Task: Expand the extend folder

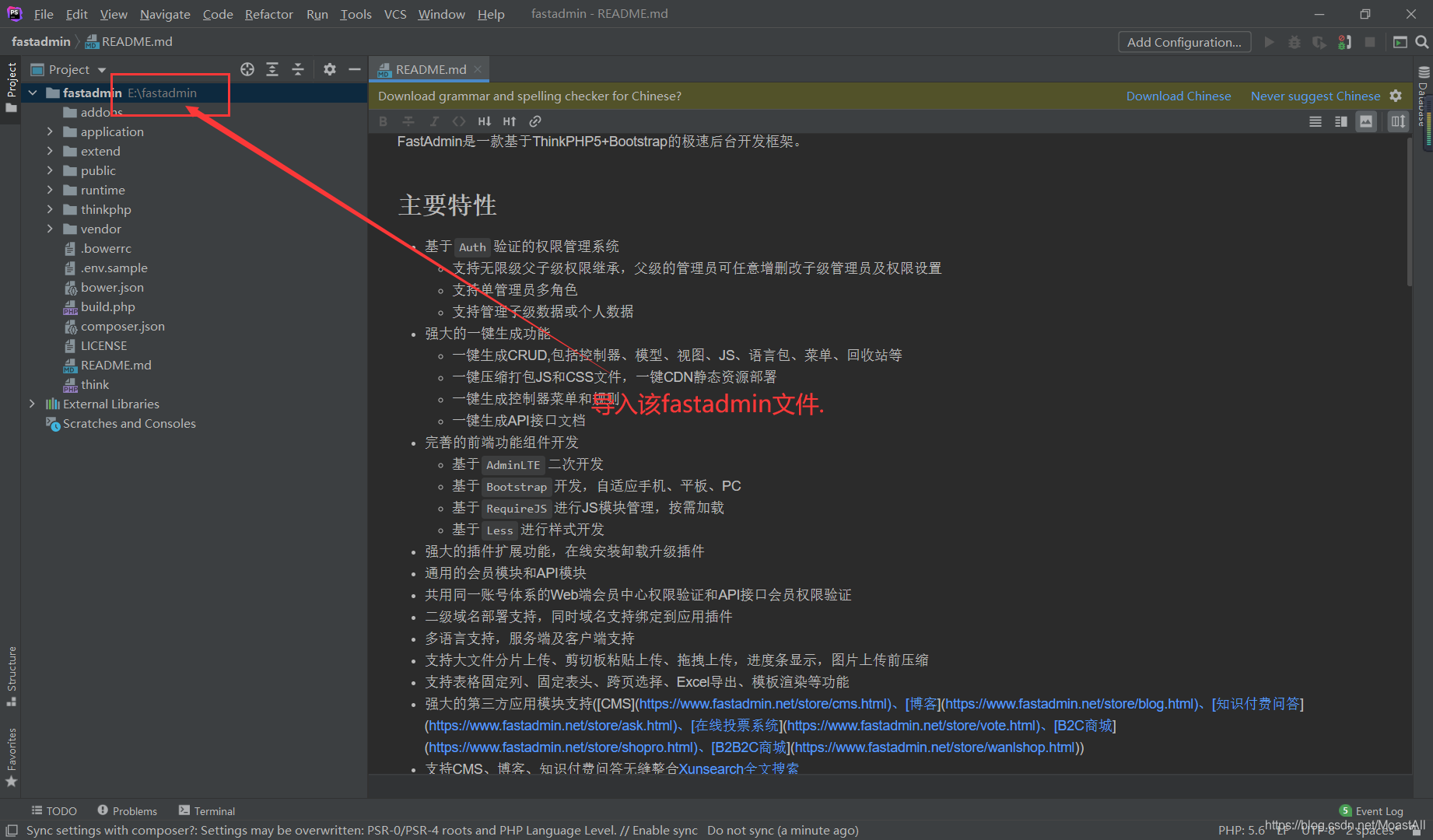Action: pyautogui.click(x=50, y=151)
